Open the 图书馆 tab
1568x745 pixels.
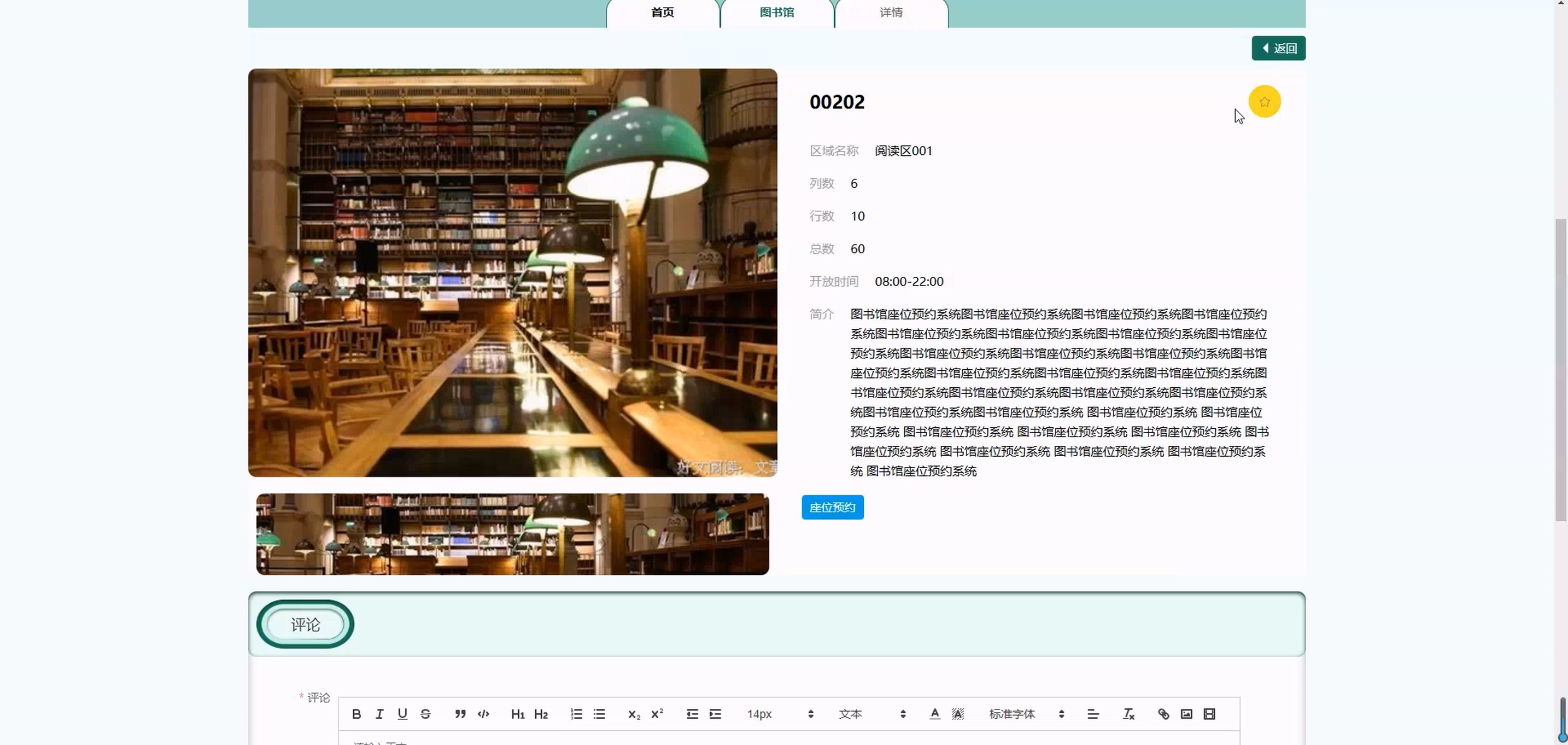click(x=777, y=13)
